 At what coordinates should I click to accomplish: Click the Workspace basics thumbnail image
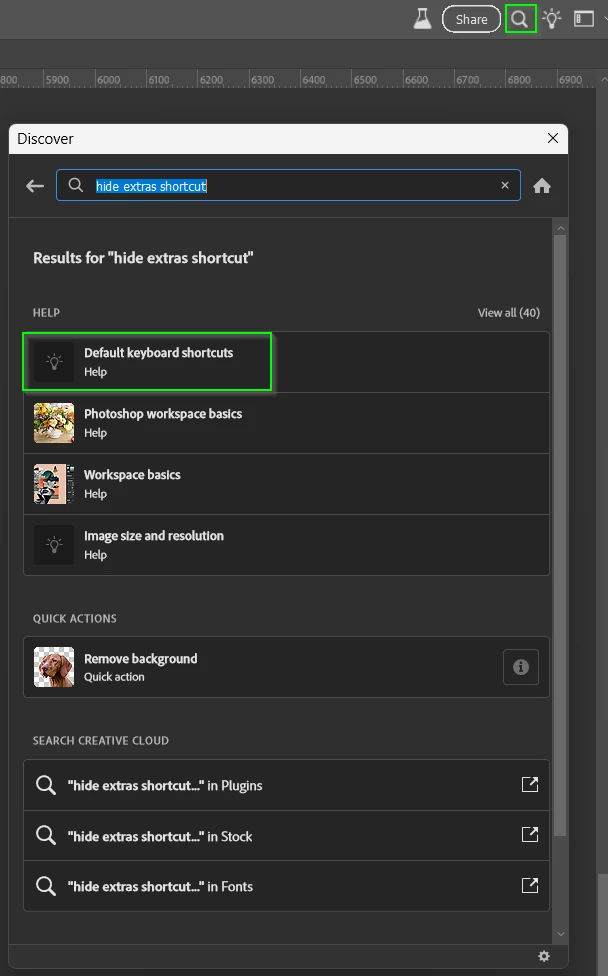pos(54,484)
